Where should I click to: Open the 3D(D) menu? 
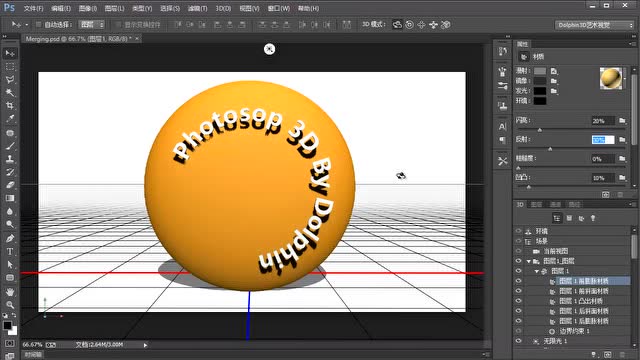(223, 8)
